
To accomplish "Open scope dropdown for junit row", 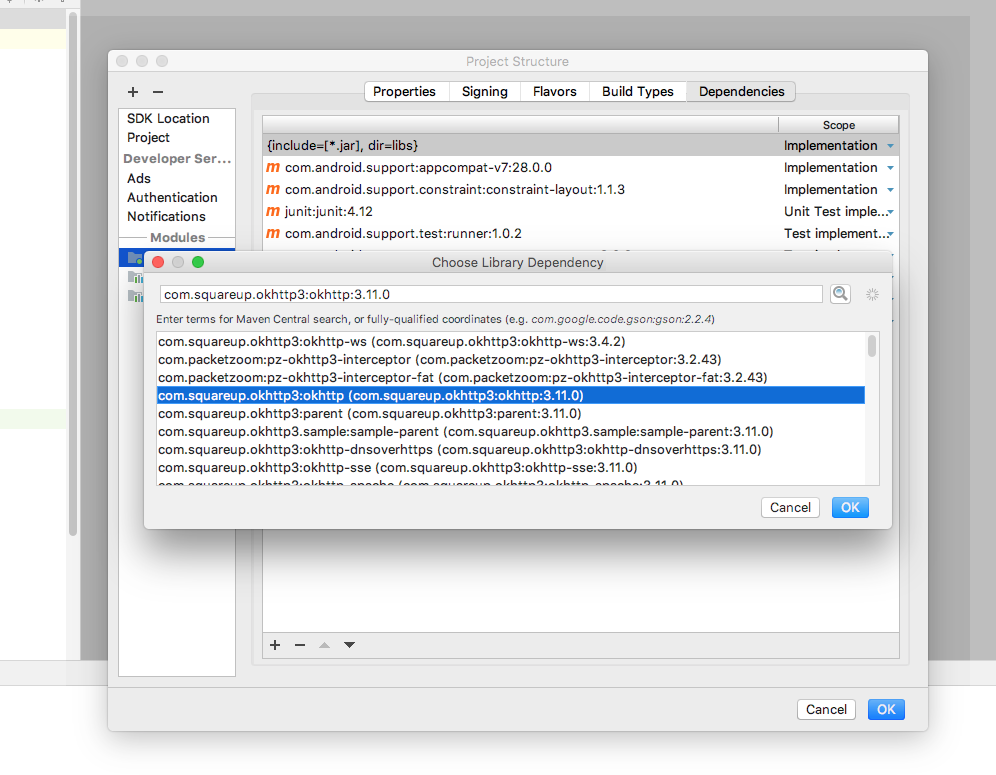I will pos(891,212).
